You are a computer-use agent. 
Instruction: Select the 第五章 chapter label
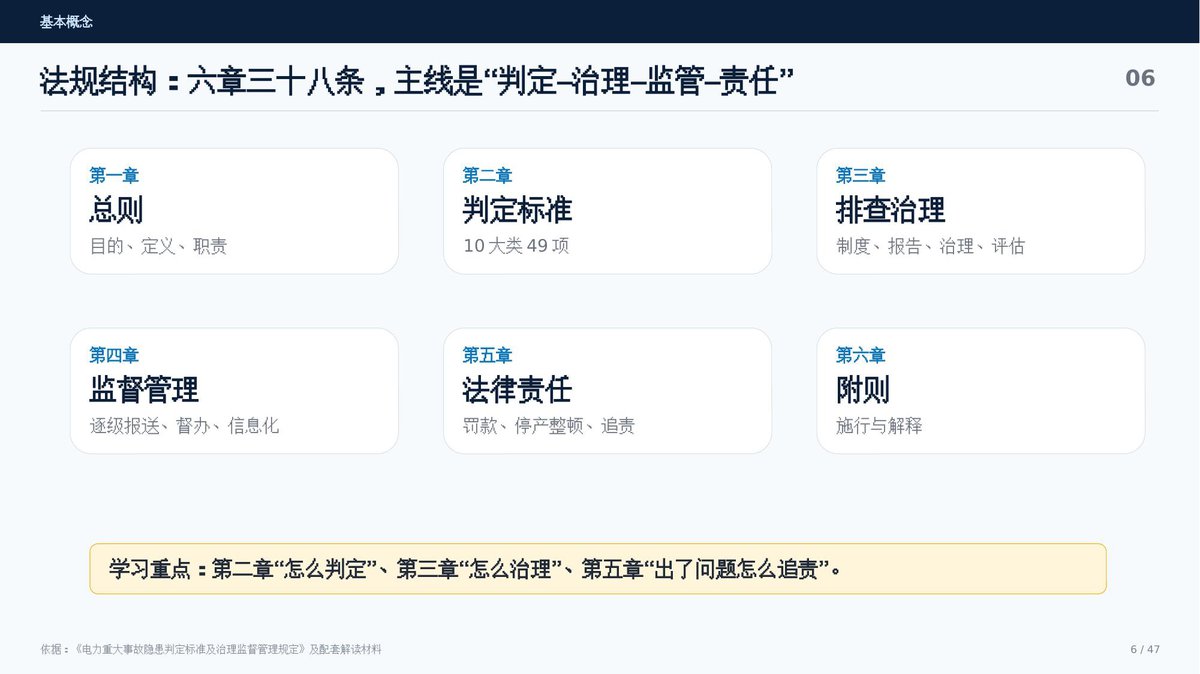click(x=487, y=355)
